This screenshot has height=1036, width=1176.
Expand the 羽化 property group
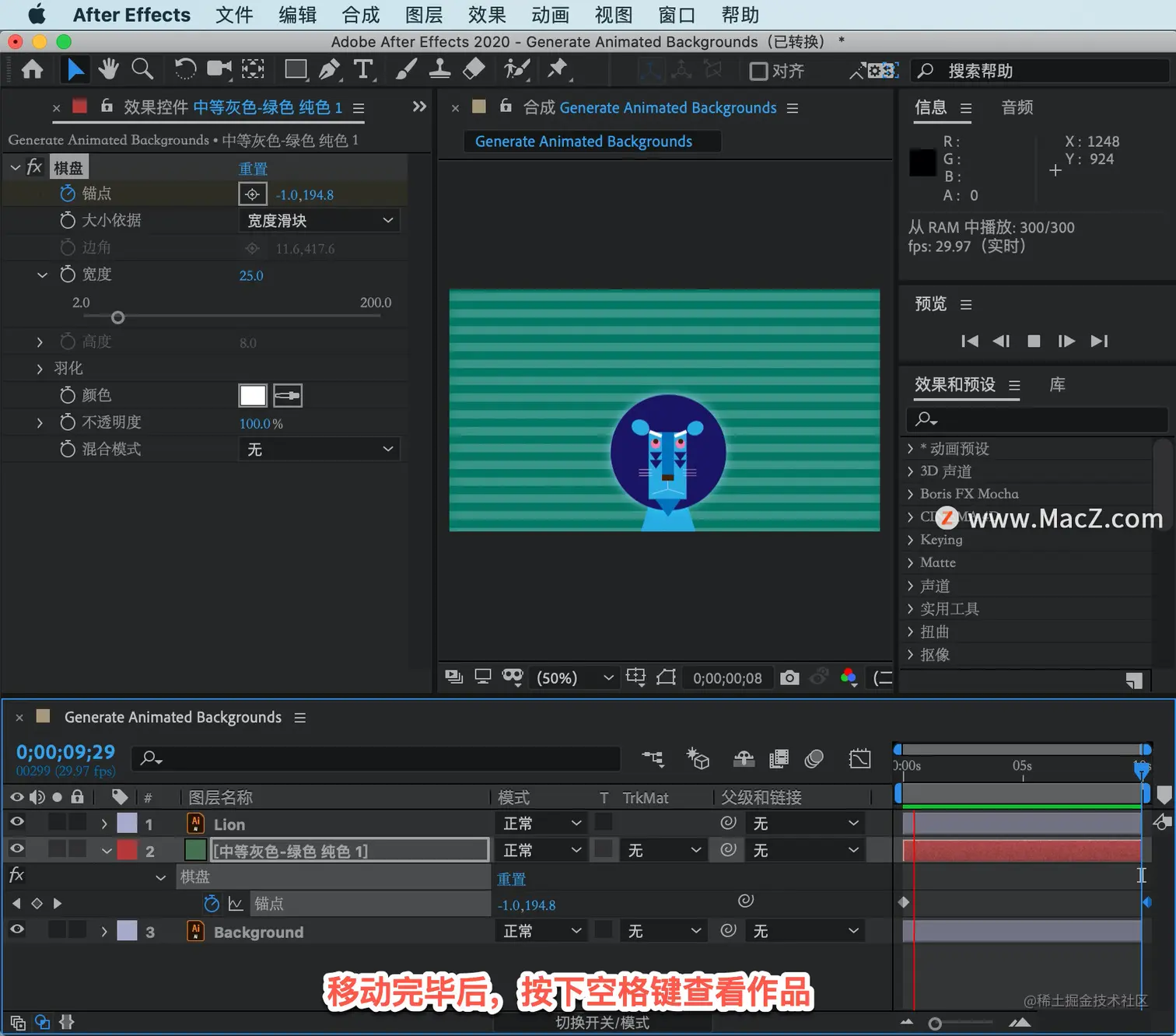(40, 369)
